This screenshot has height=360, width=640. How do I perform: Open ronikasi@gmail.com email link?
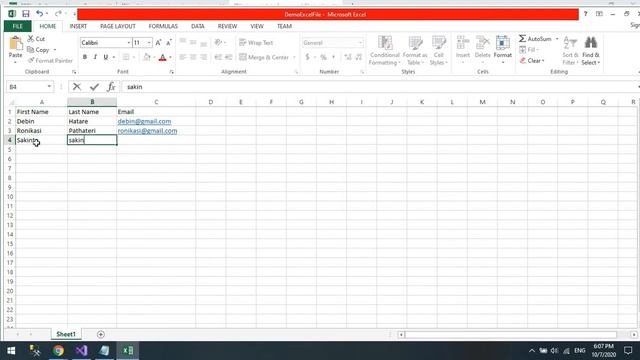(x=147, y=131)
